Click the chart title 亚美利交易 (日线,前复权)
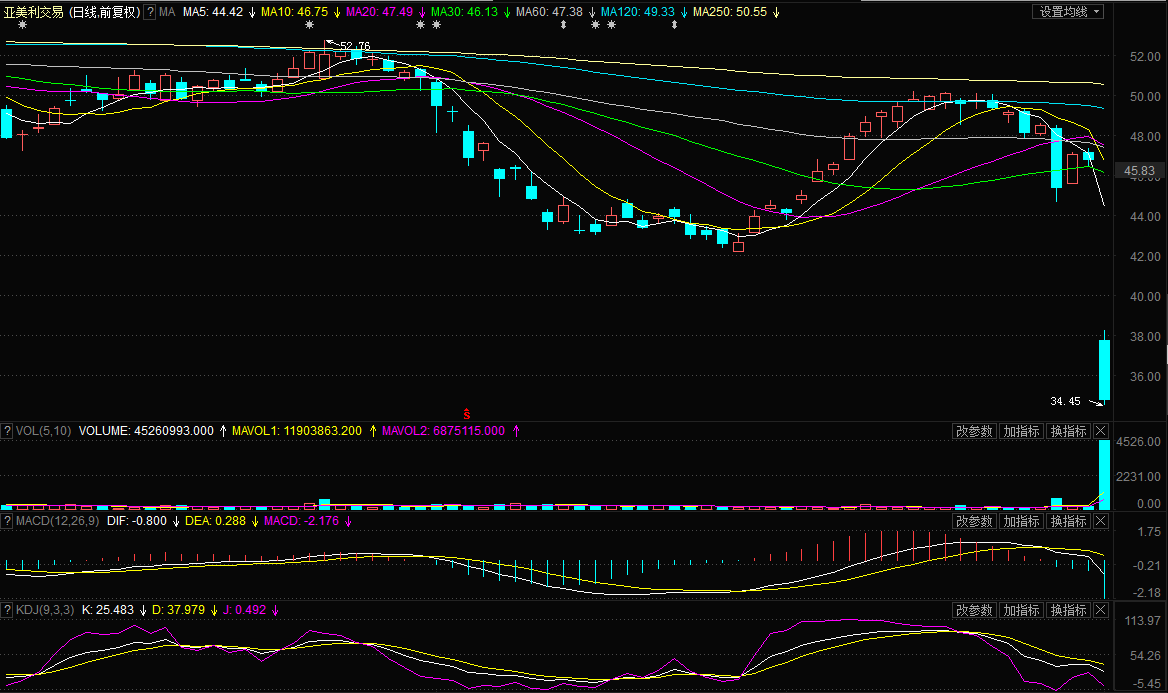Viewport: 1168px width, 693px height. pos(72,12)
